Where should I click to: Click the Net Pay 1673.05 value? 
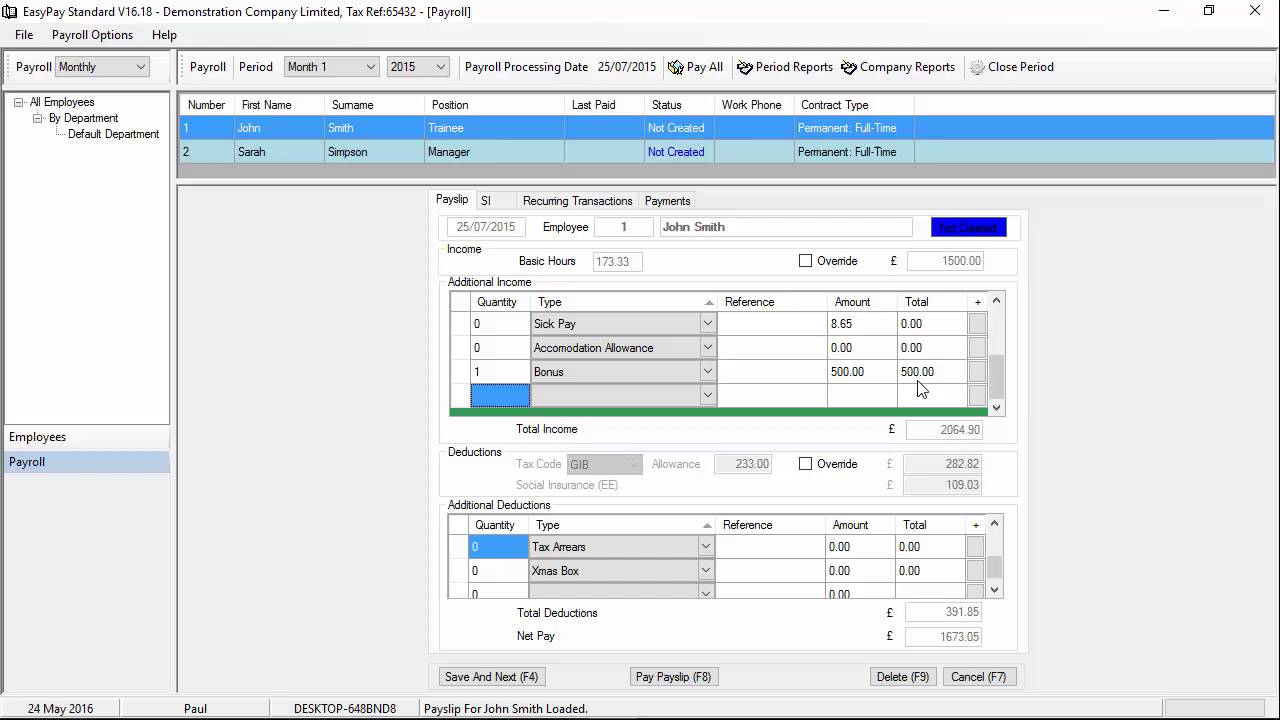pos(943,636)
